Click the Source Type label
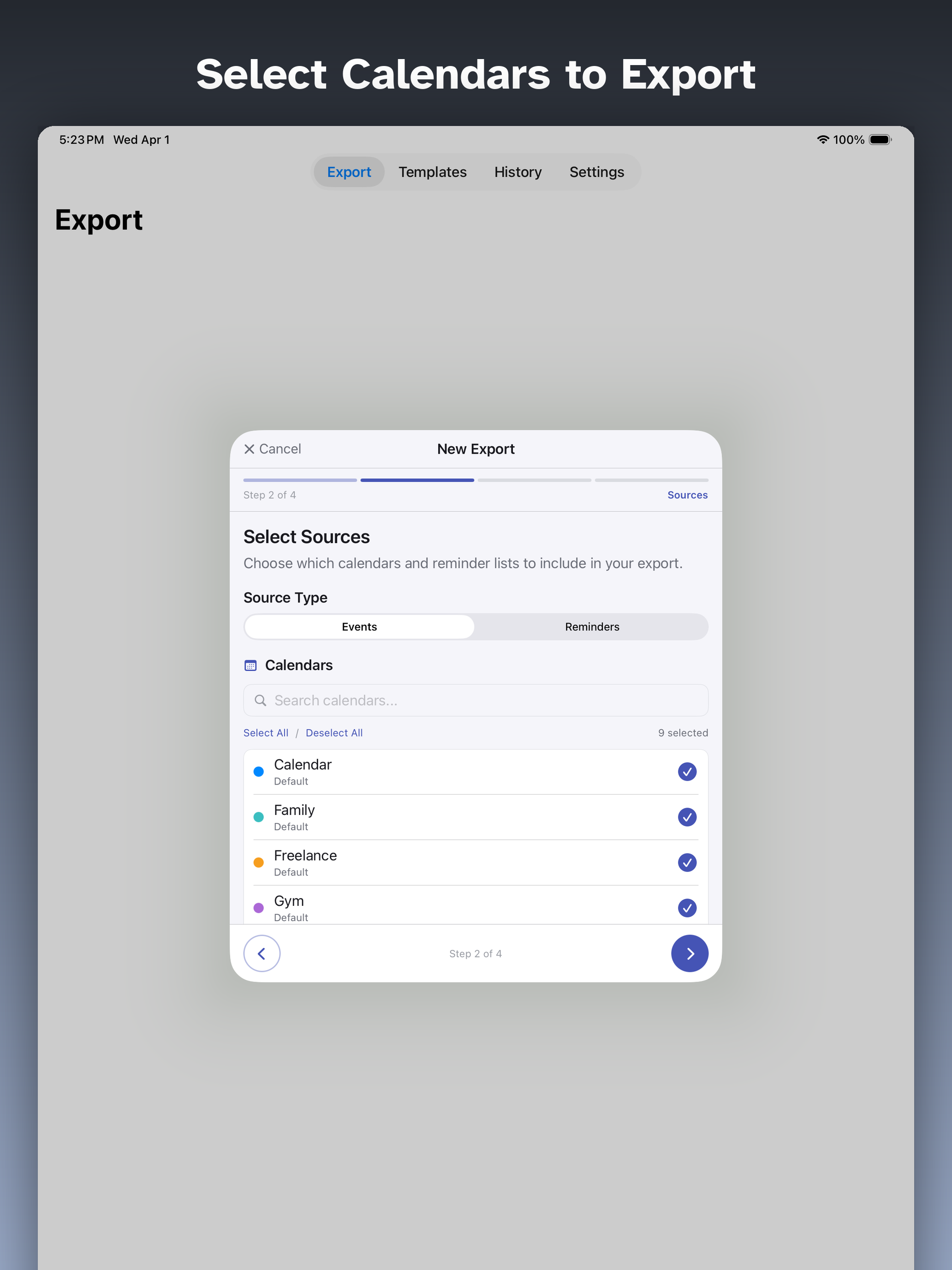 (x=285, y=598)
